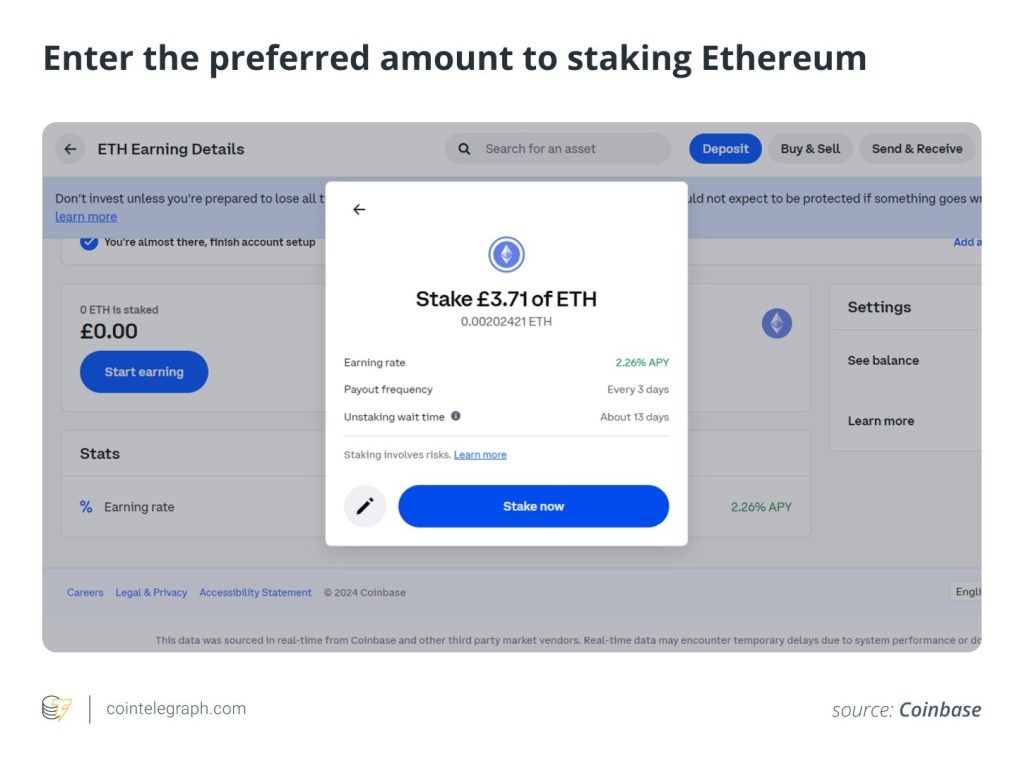Click the info icon beside Unstaking wait time
This screenshot has height=766, width=1024.
[x=456, y=416]
